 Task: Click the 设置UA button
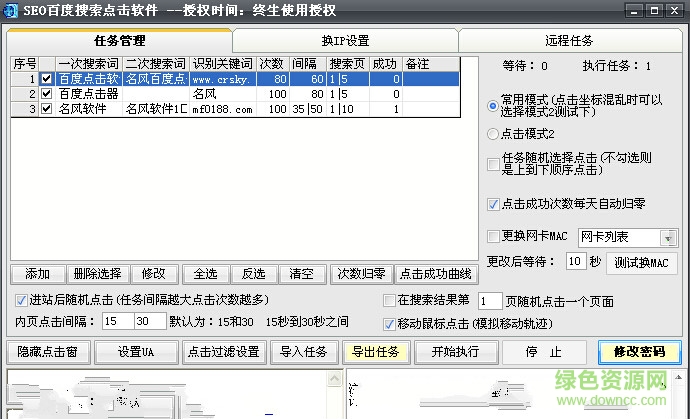click(136, 352)
